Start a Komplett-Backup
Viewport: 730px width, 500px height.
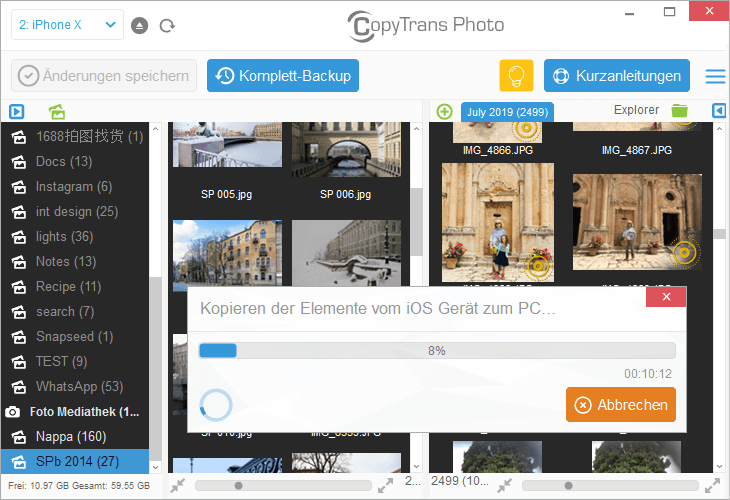click(x=283, y=75)
